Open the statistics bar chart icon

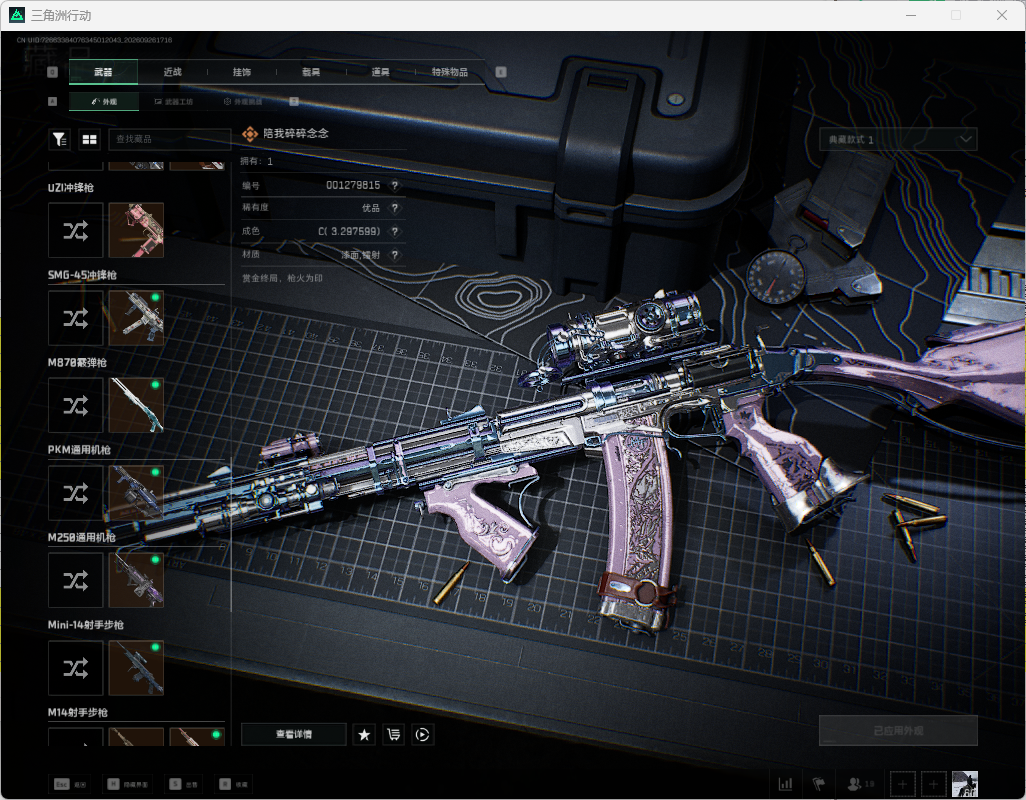(785, 784)
